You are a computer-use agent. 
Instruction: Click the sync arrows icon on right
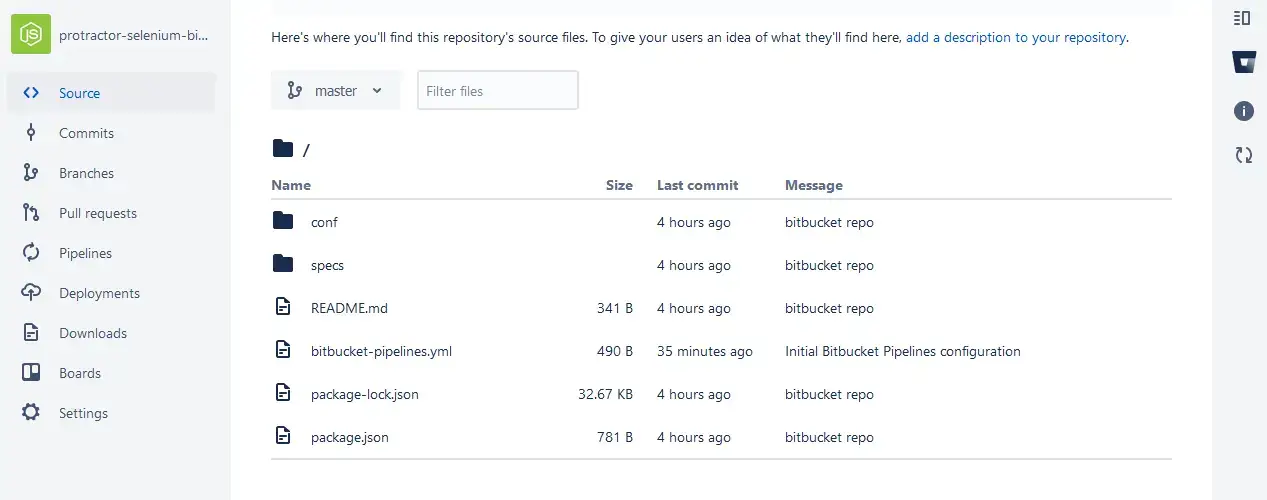coord(1244,155)
